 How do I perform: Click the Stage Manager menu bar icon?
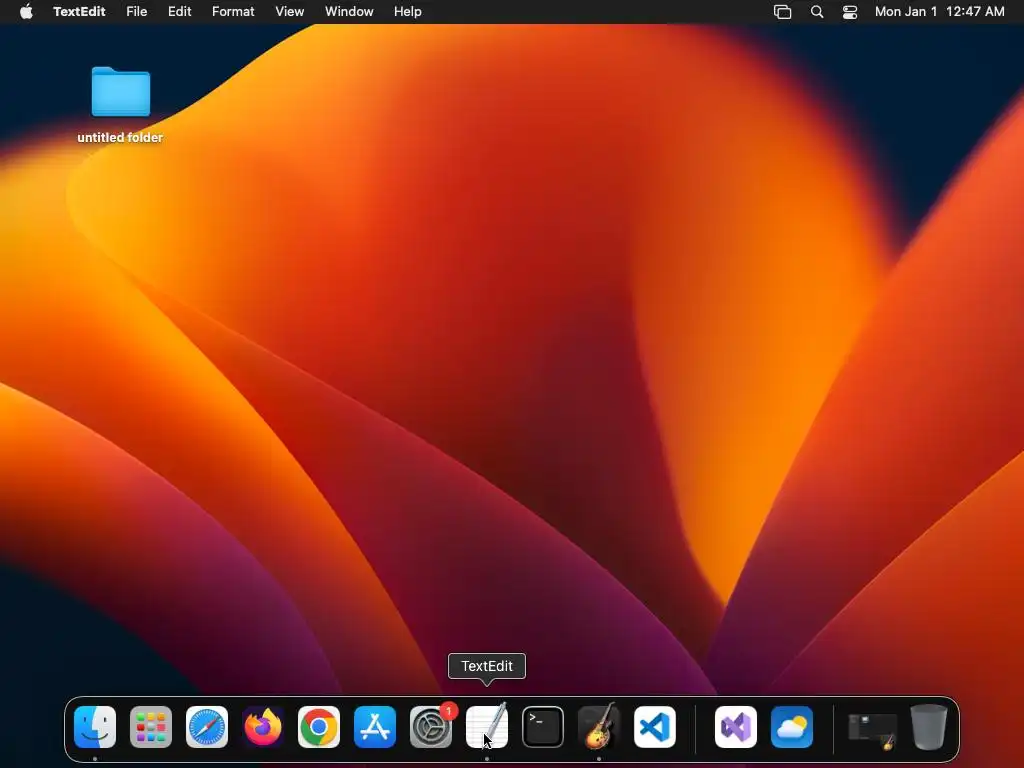tap(782, 11)
